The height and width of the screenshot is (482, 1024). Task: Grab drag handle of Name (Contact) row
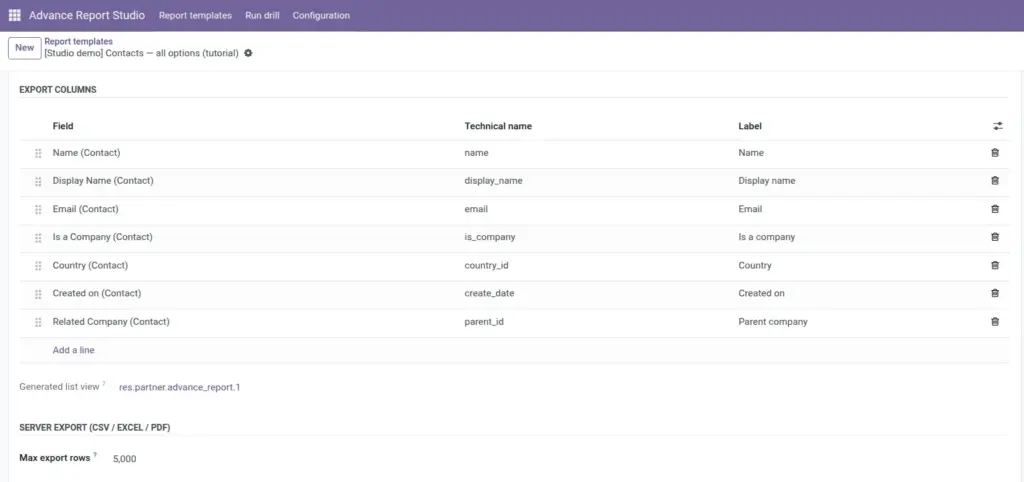pos(38,153)
